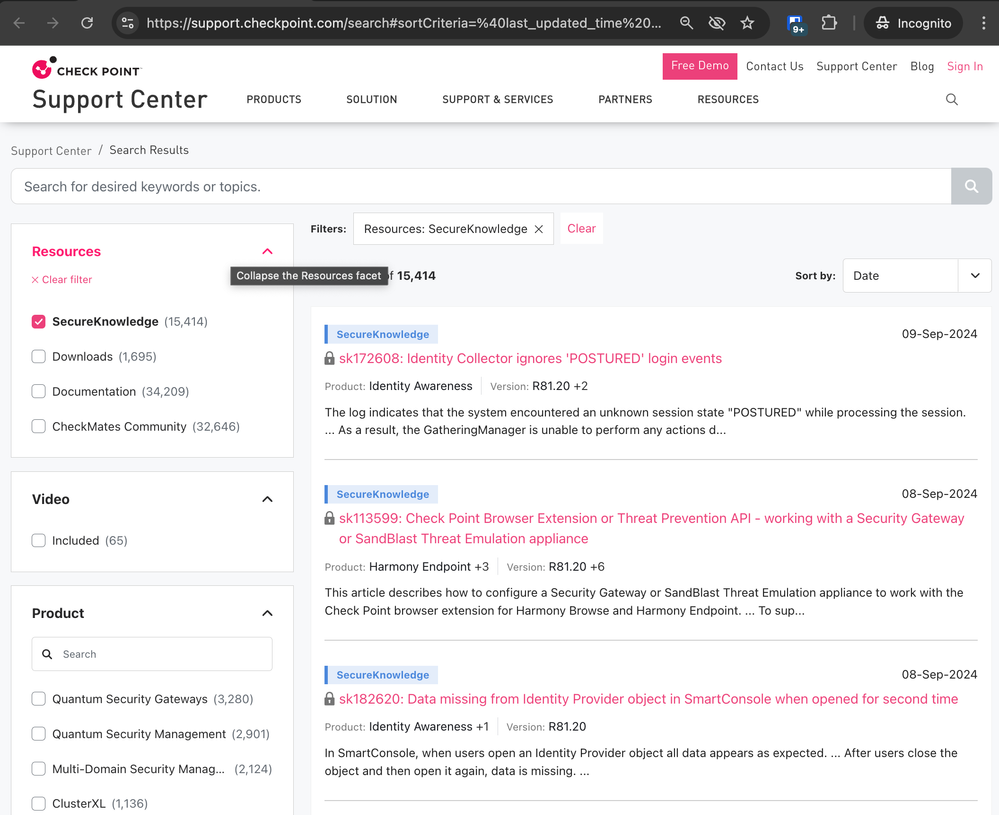The width and height of the screenshot is (999, 815).
Task: Bookmark page using the star icon
Action: tap(747, 23)
